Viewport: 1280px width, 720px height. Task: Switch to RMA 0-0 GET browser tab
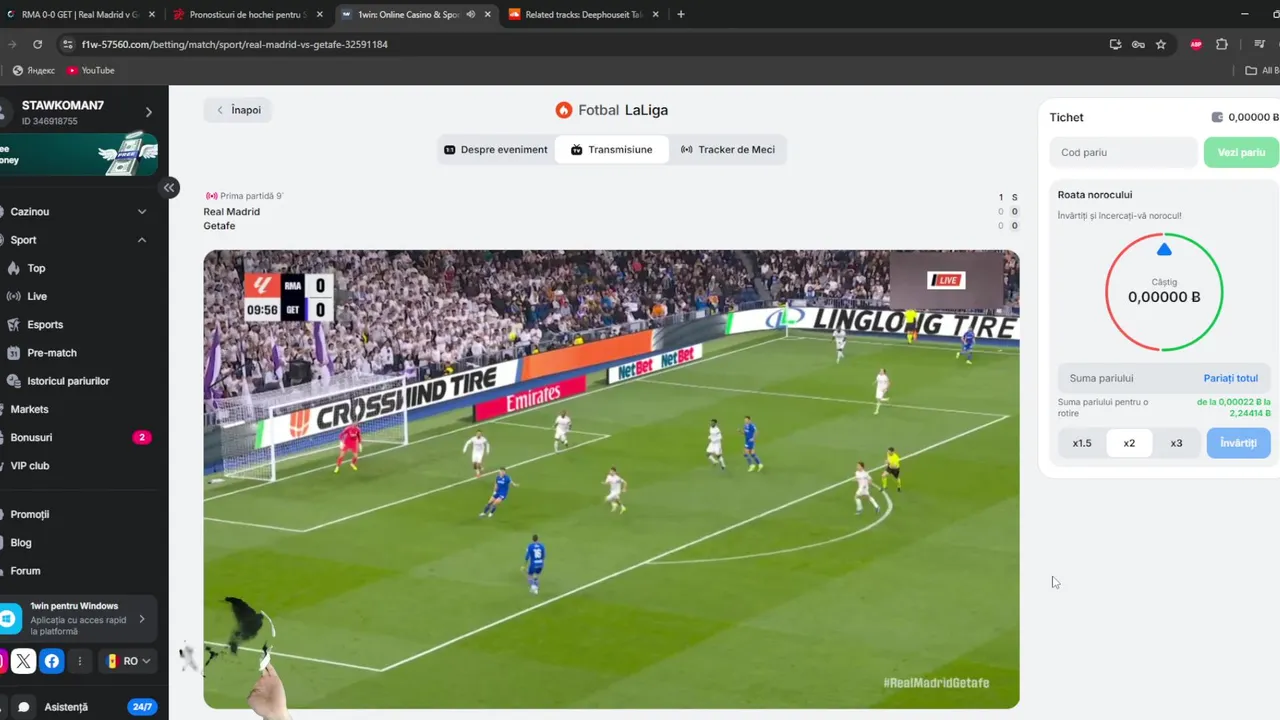click(78, 15)
